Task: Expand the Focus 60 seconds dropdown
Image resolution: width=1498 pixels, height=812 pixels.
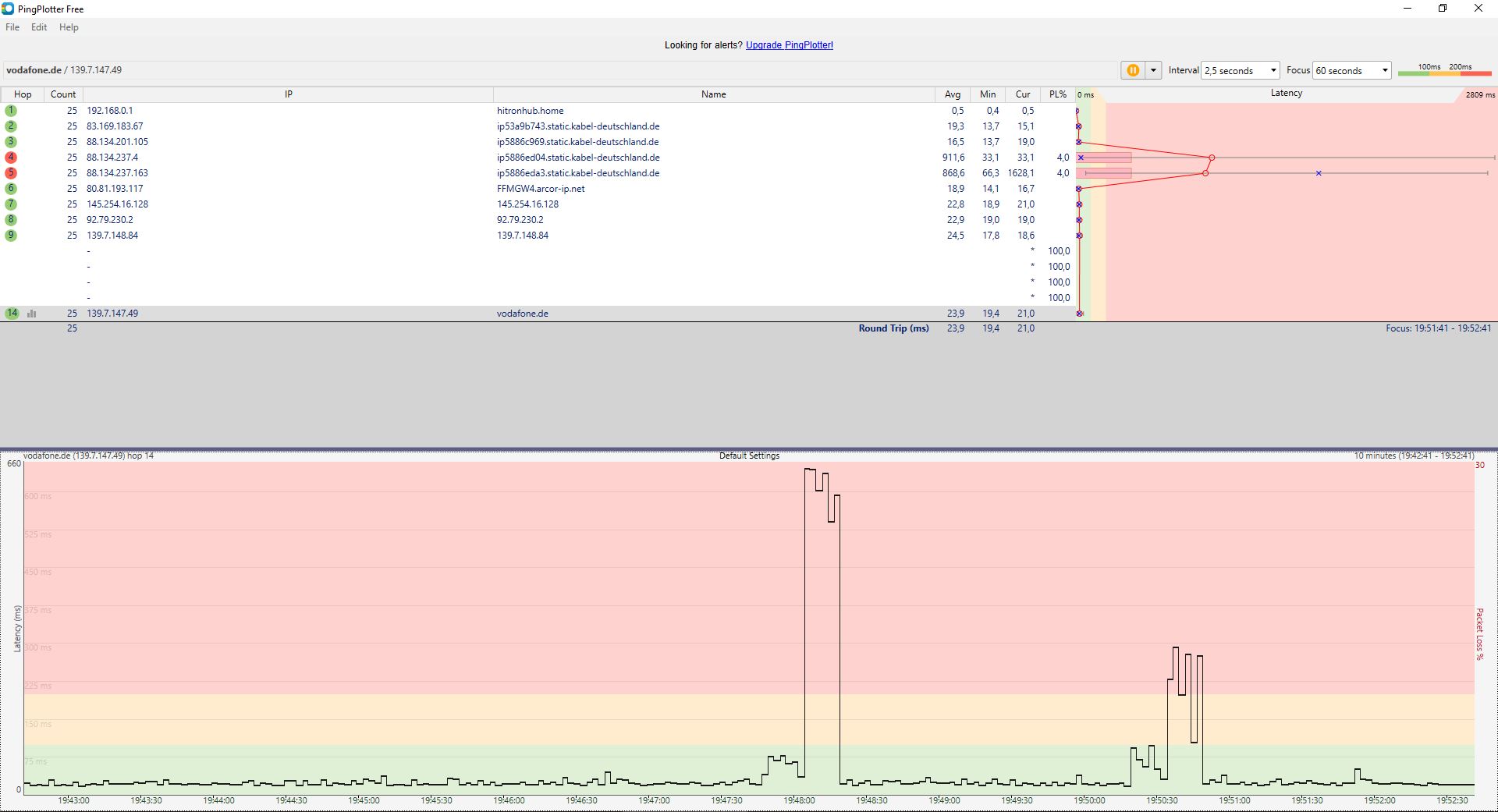Action: click(x=1384, y=70)
